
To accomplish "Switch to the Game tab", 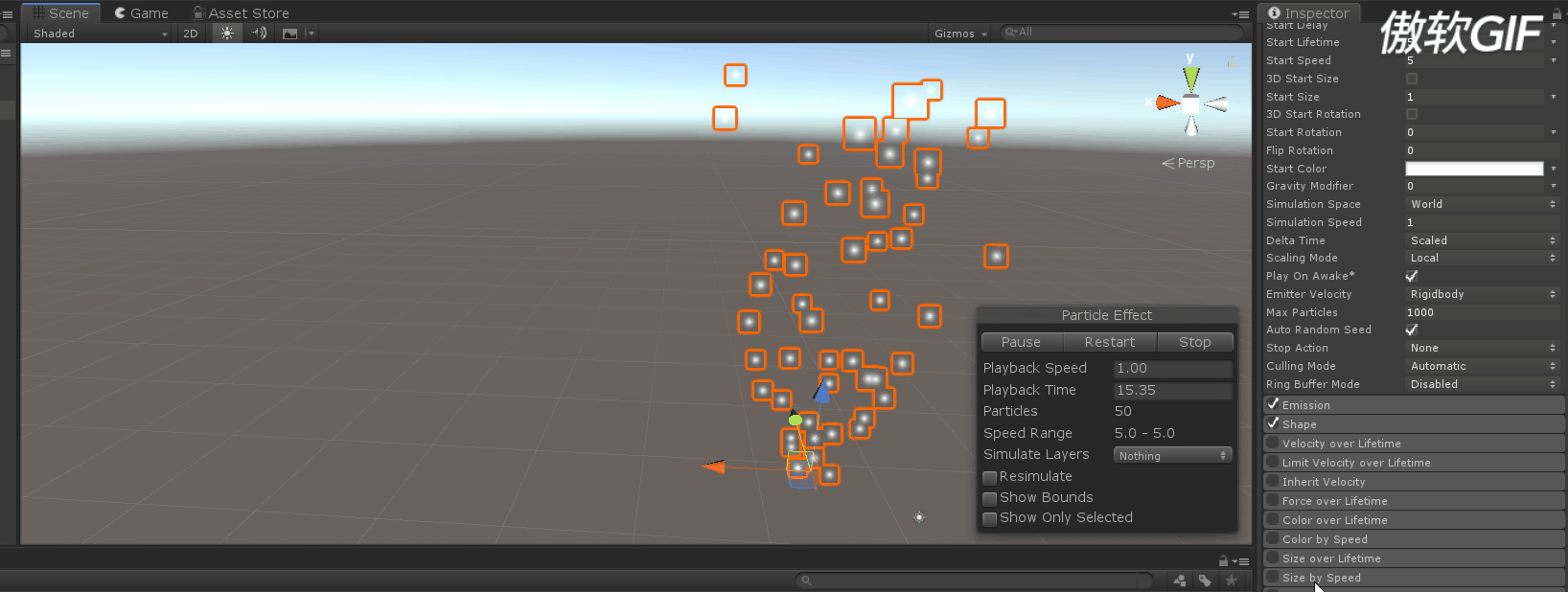I will point(141,12).
